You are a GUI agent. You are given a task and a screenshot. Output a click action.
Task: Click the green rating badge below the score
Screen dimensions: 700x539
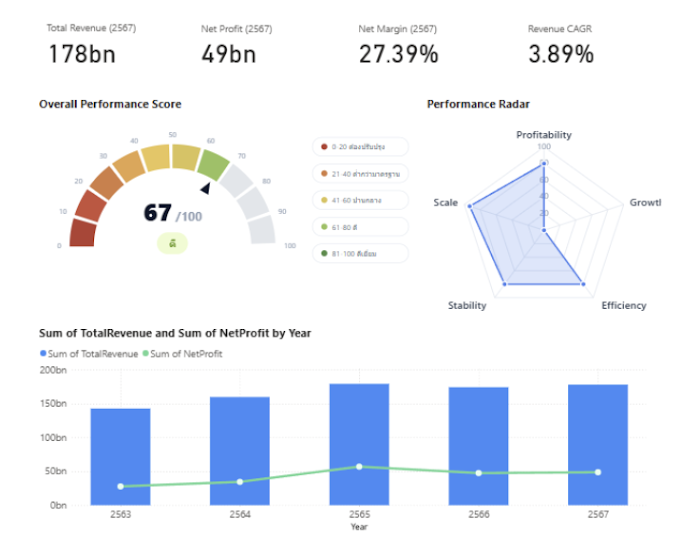click(x=172, y=244)
